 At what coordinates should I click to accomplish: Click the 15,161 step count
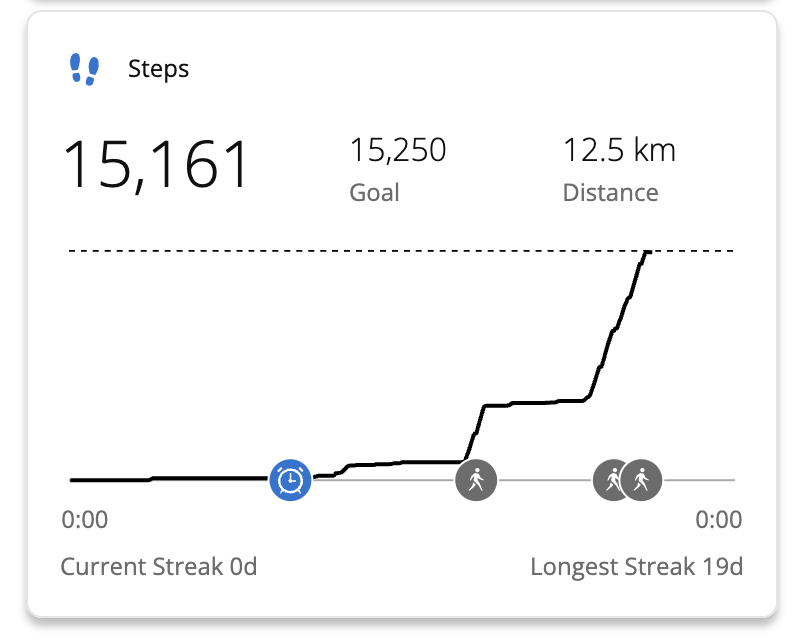(x=156, y=165)
